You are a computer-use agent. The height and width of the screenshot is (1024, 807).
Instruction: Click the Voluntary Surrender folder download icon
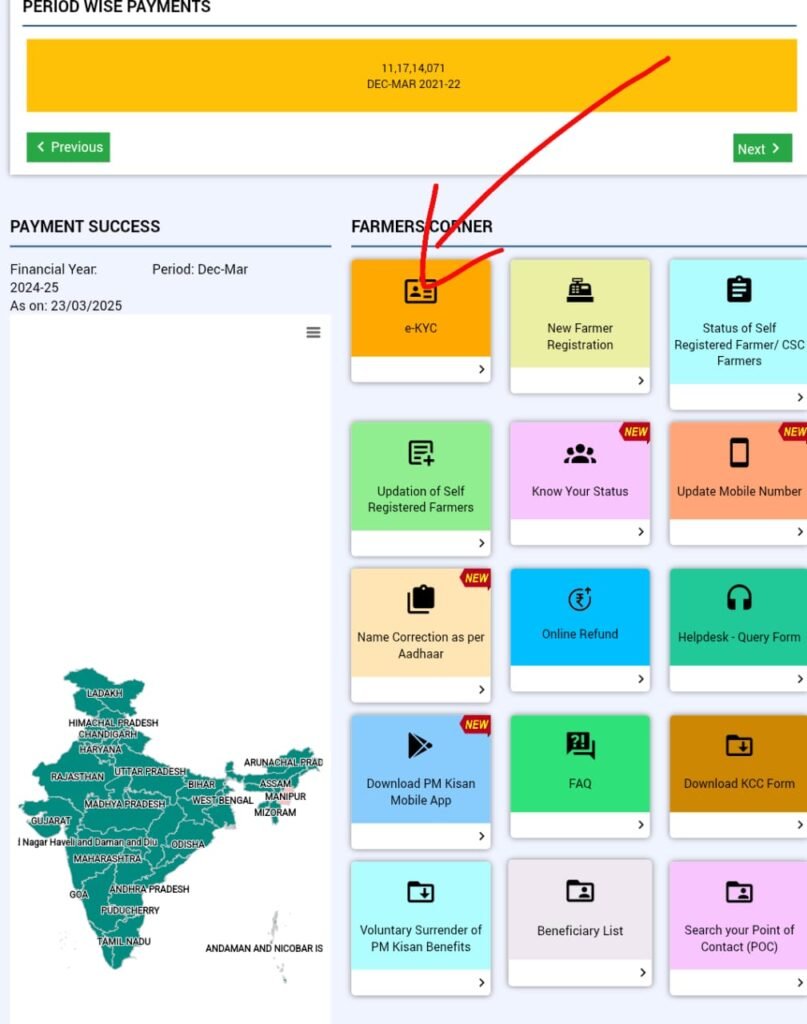(421, 891)
